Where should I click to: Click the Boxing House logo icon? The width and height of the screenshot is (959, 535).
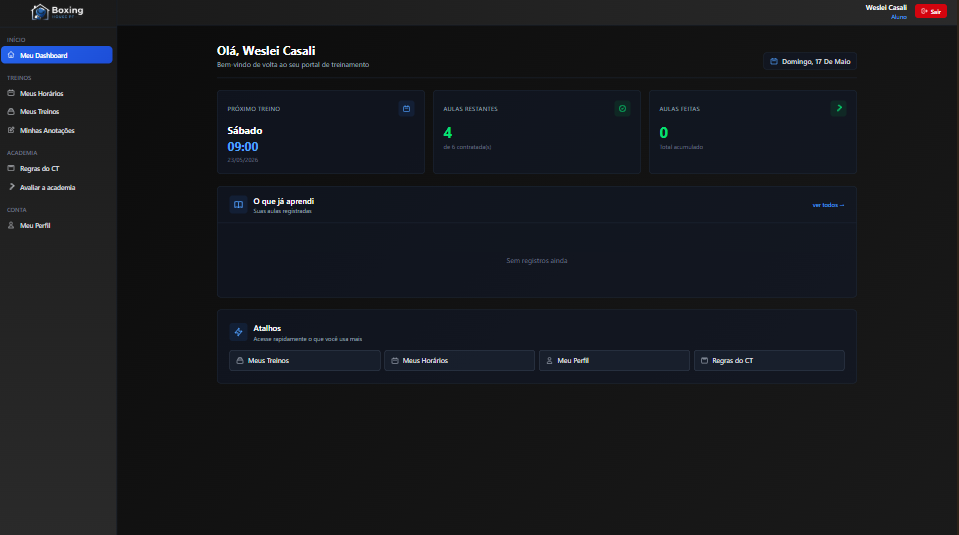click(x=40, y=12)
